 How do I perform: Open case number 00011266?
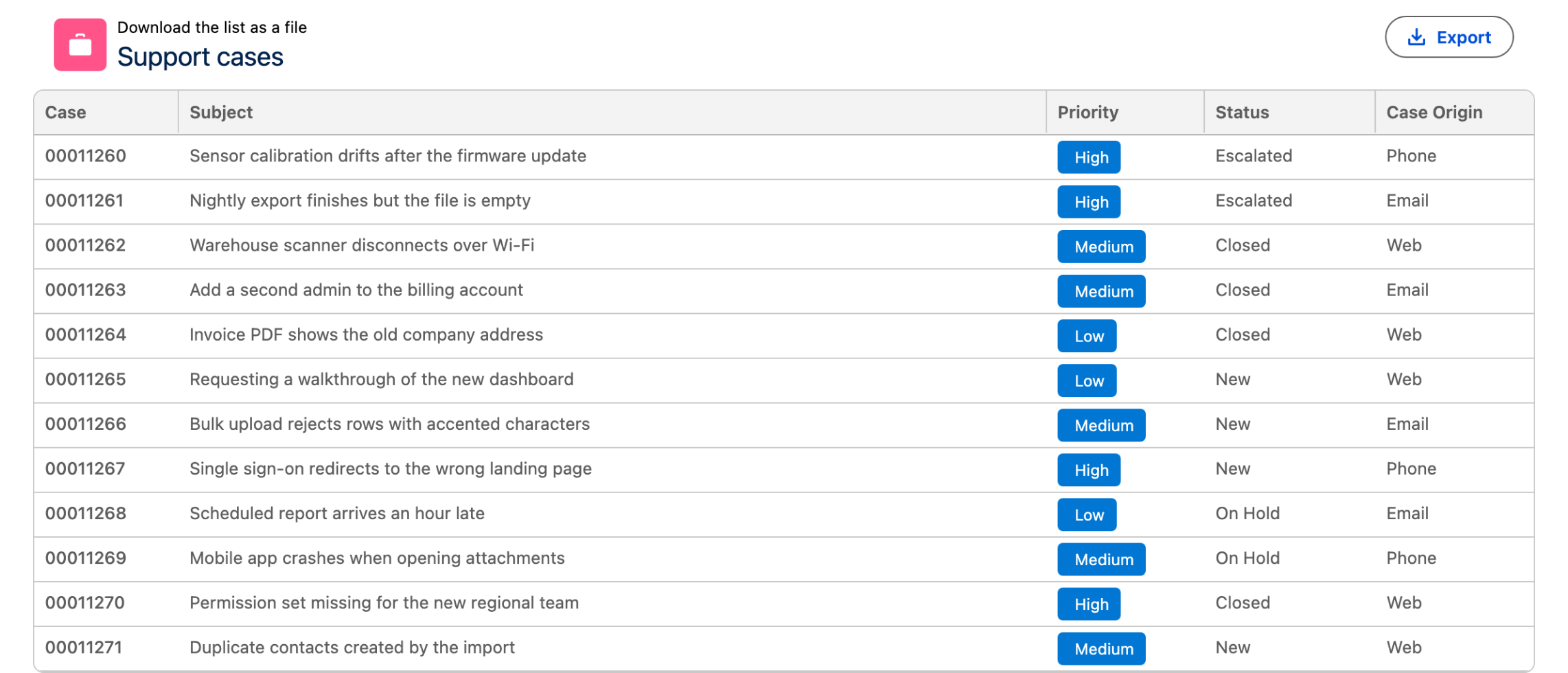[86, 424]
